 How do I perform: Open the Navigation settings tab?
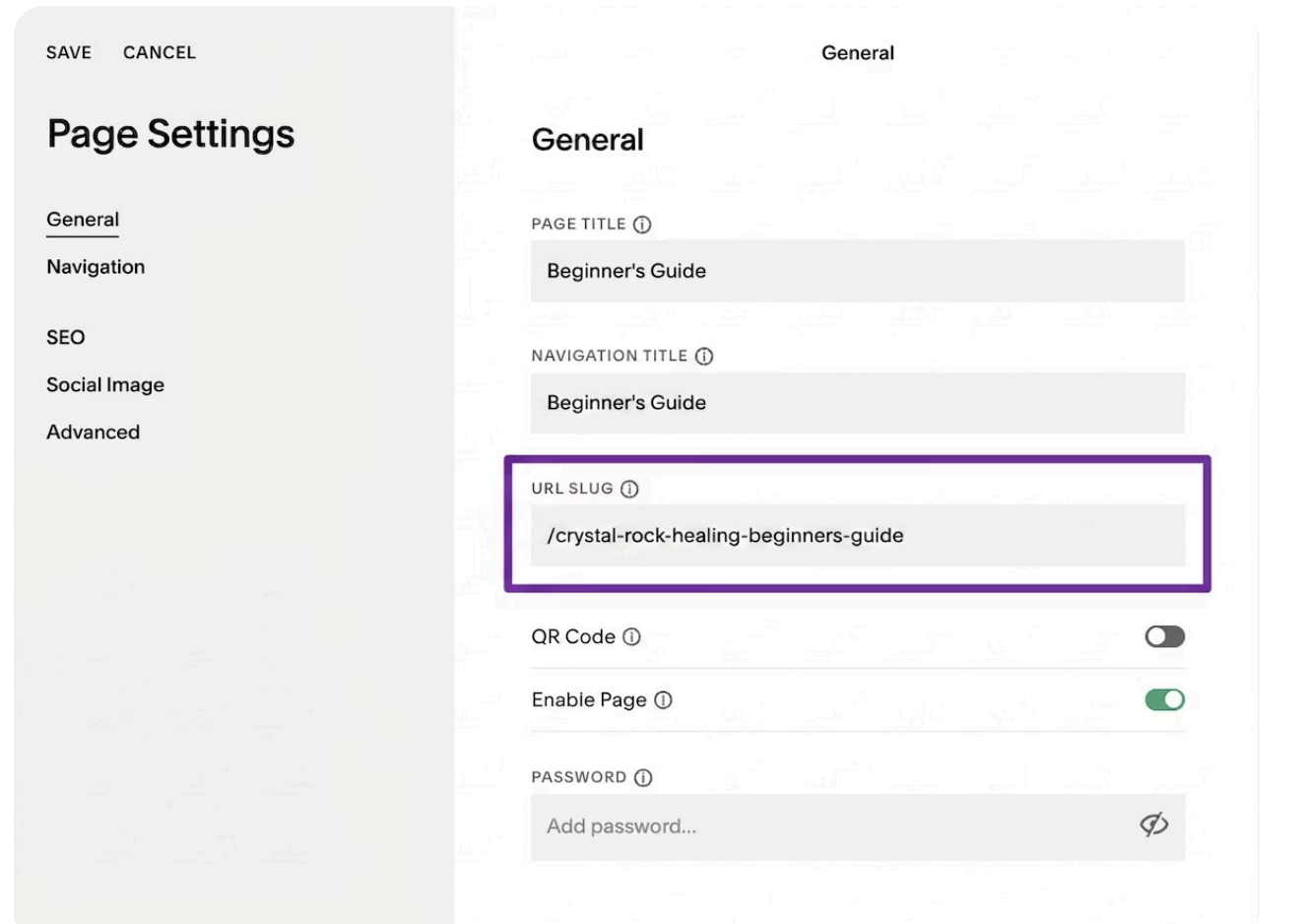[x=96, y=267]
